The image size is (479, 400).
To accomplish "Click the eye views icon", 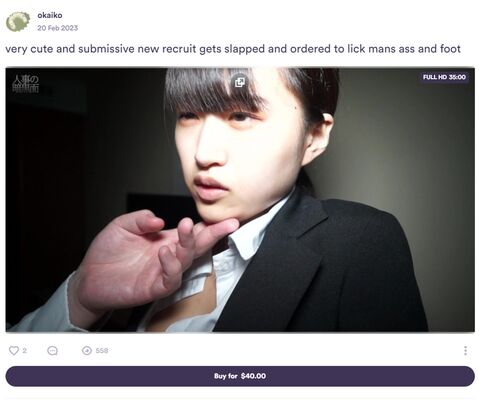I will [x=87, y=351].
